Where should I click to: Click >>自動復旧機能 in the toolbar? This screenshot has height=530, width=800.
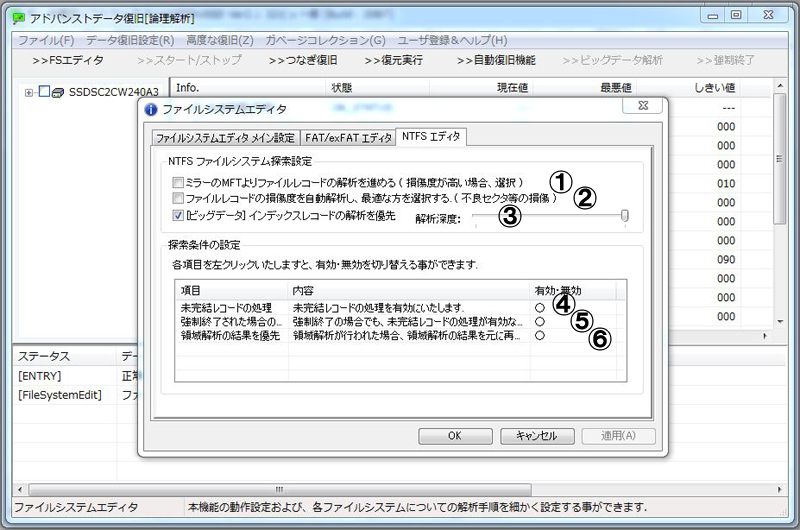coord(496,61)
